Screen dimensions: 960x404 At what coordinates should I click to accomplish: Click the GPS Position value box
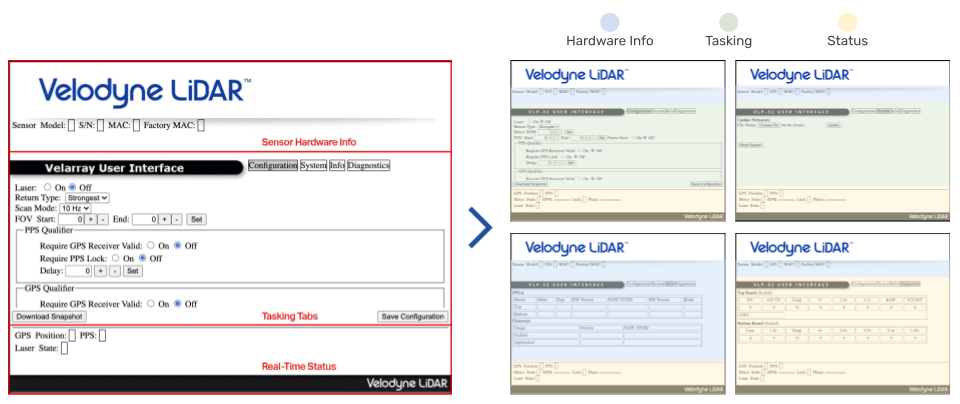(72, 335)
